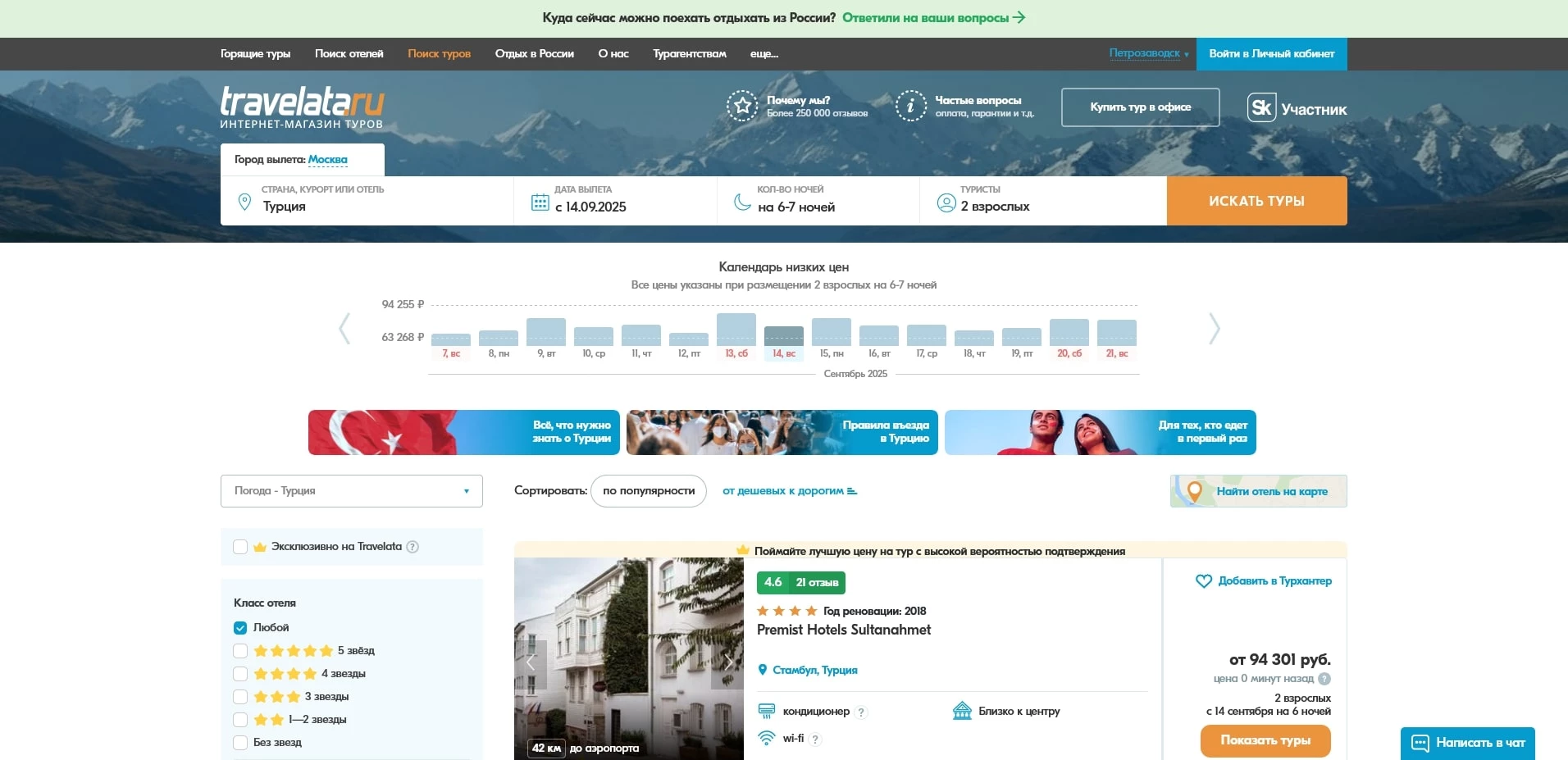Click the question mark beside "кондиционер"
1568x760 pixels.
pyautogui.click(x=860, y=712)
